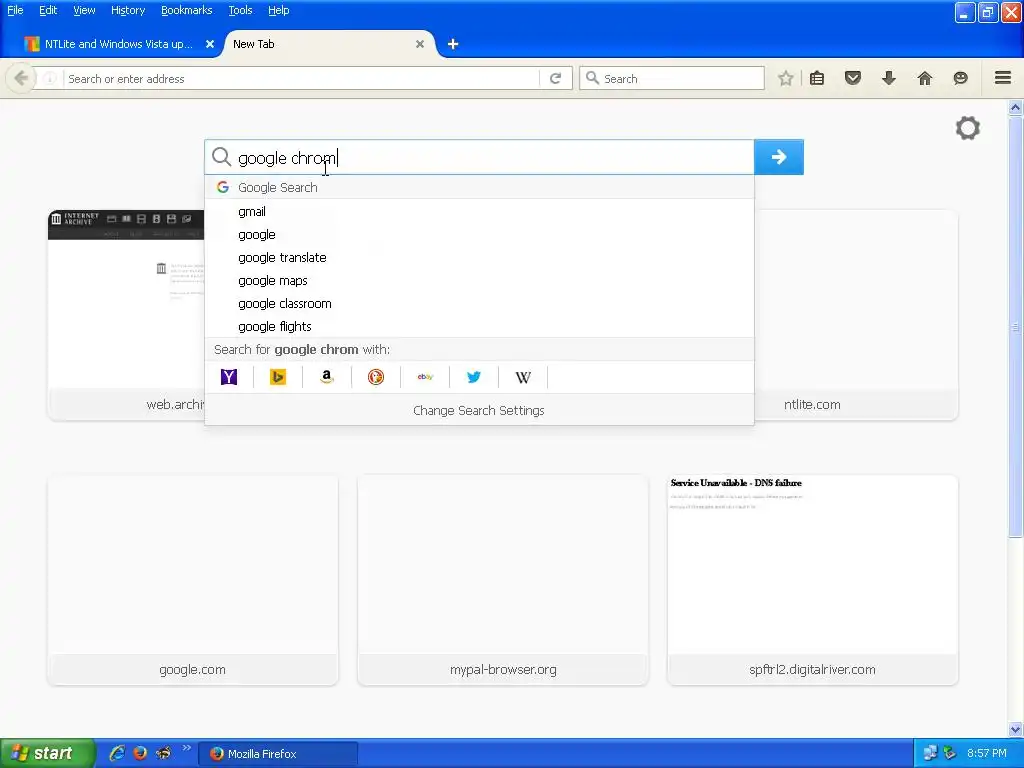This screenshot has height=768, width=1024.
Task: Open the mypal-browser.org tile
Action: point(503,580)
